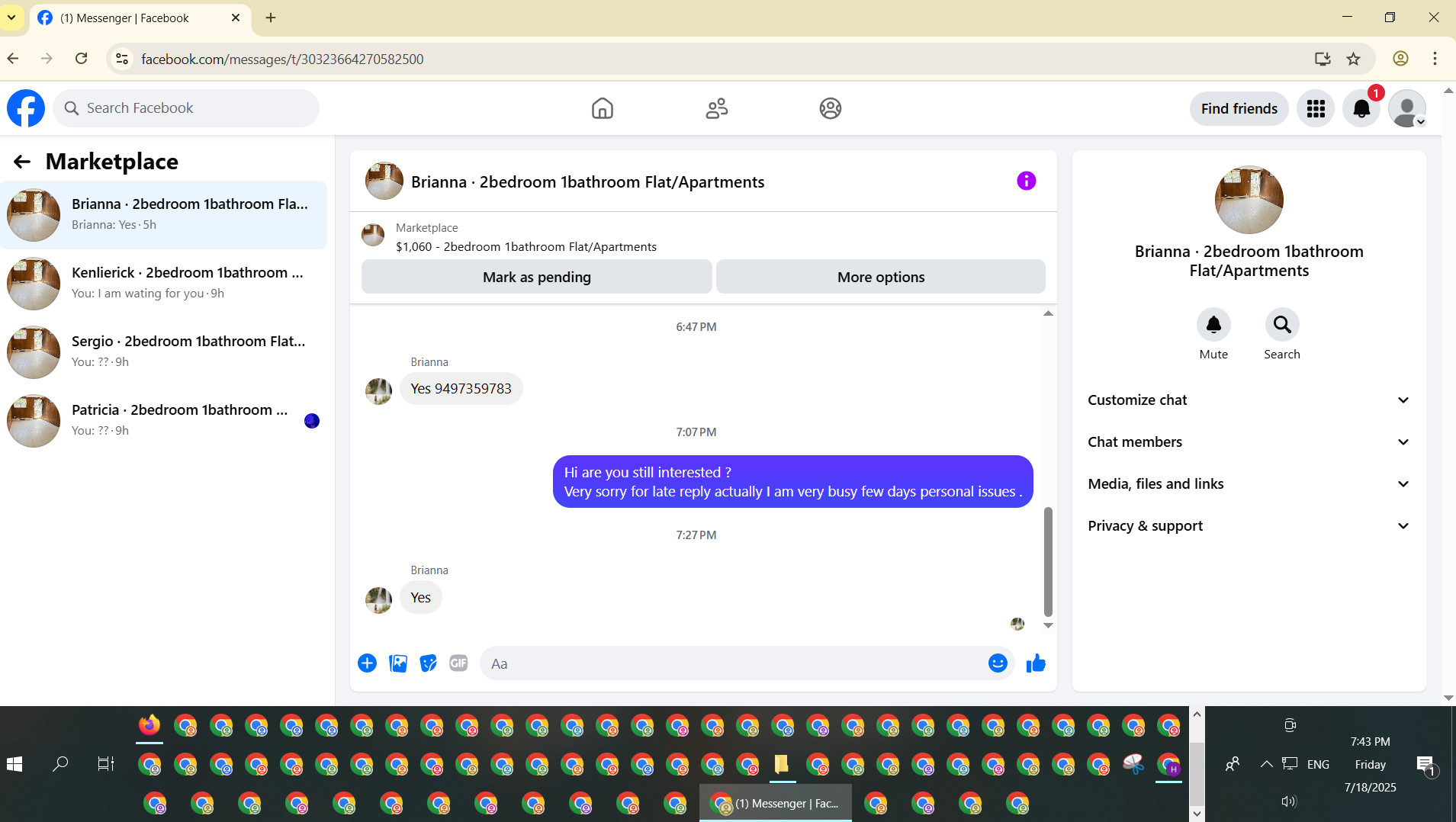1456x822 pixels.
Task: Open the Facebook logo home link
Action: 26,108
